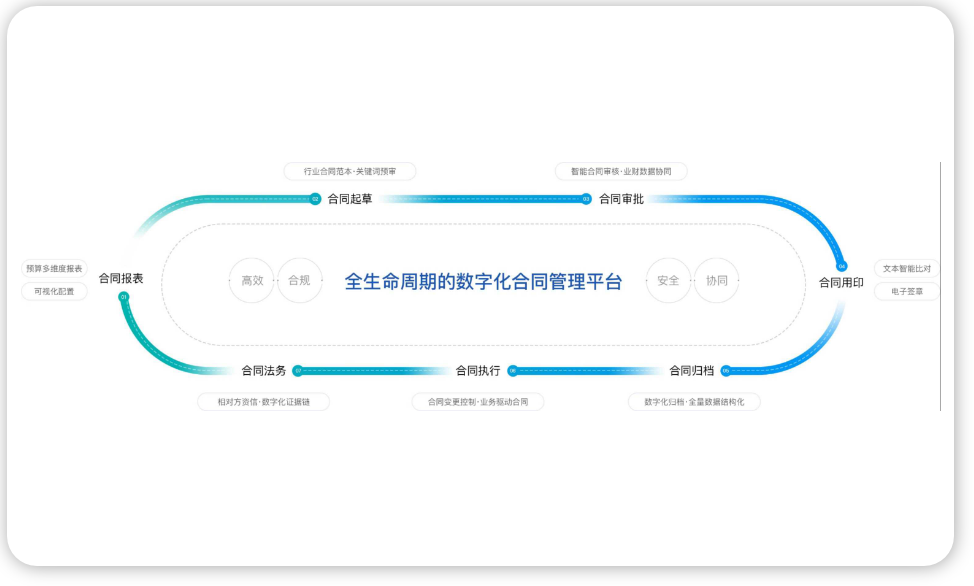
Task: Click the 可视化配置 tag
Action: pos(54,291)
